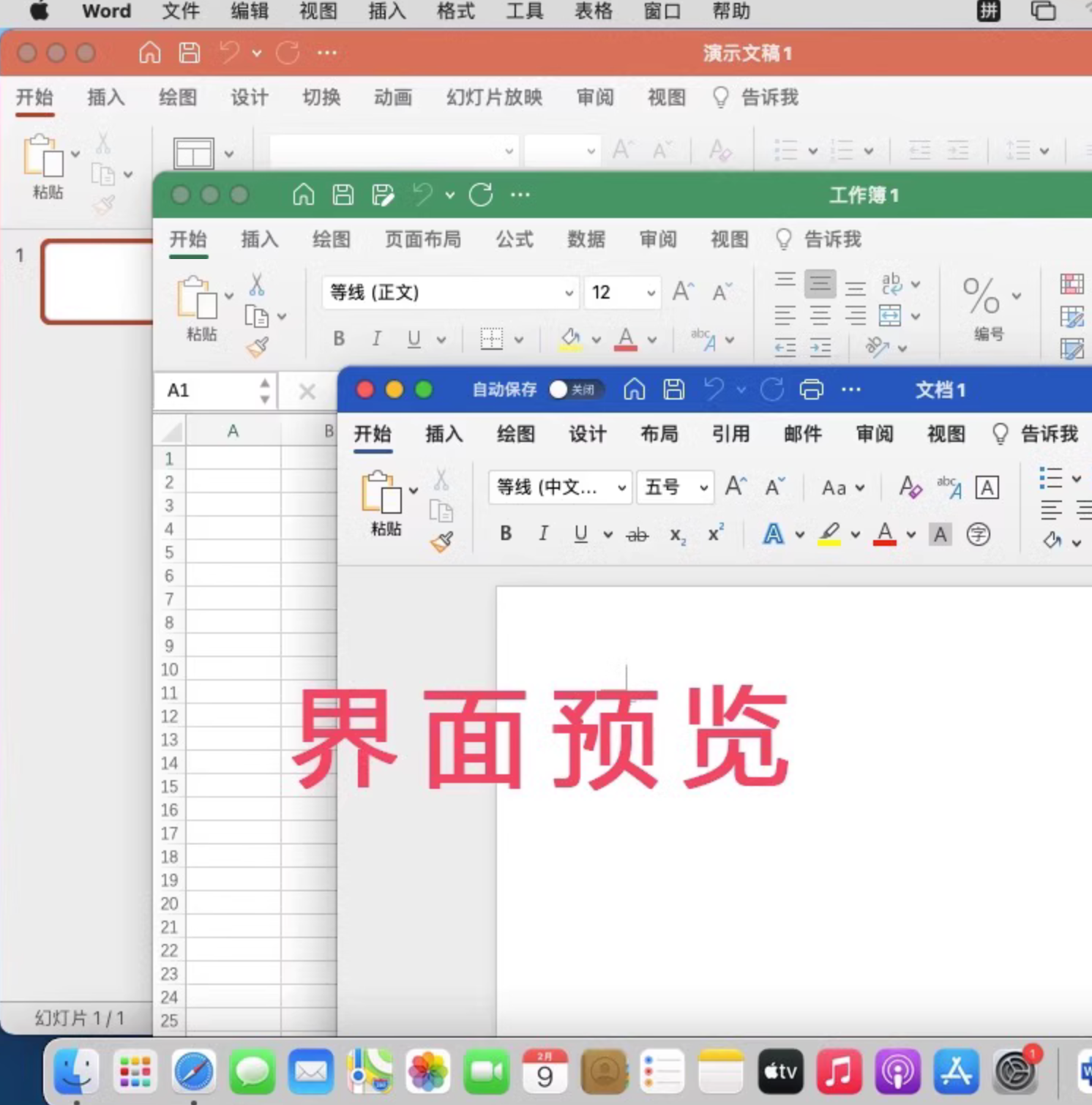This screenshot has width=1092, height=1105.
Task: Toggle Underline in Word ribbon
Action: pos(580,533)
